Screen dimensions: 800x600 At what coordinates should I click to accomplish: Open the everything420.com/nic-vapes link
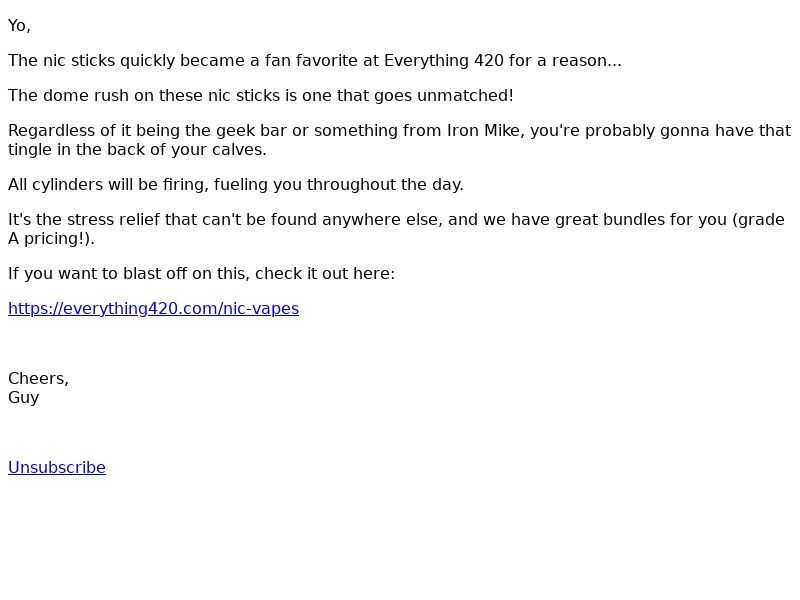(x=154, y=309)
